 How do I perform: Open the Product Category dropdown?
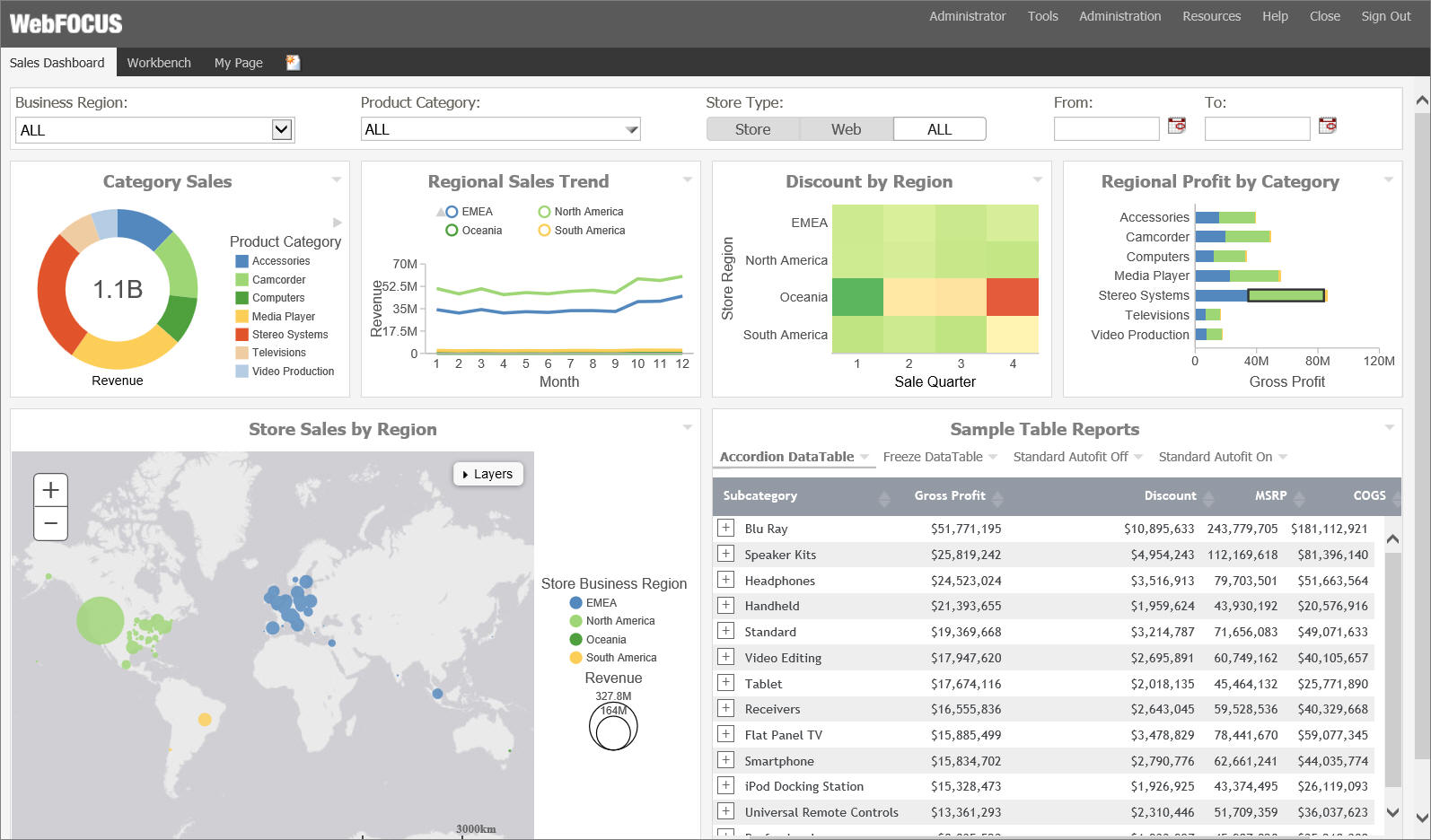(632, 129)
